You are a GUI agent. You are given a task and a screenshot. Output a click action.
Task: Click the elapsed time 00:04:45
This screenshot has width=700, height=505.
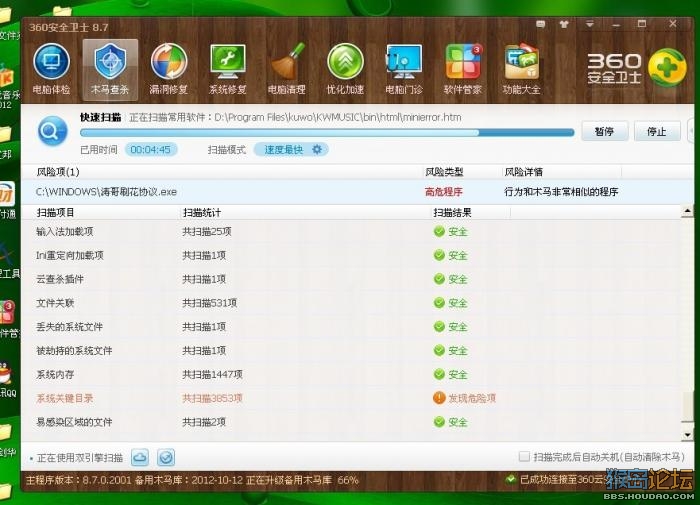pyautogui.click(x=150, y=149)
